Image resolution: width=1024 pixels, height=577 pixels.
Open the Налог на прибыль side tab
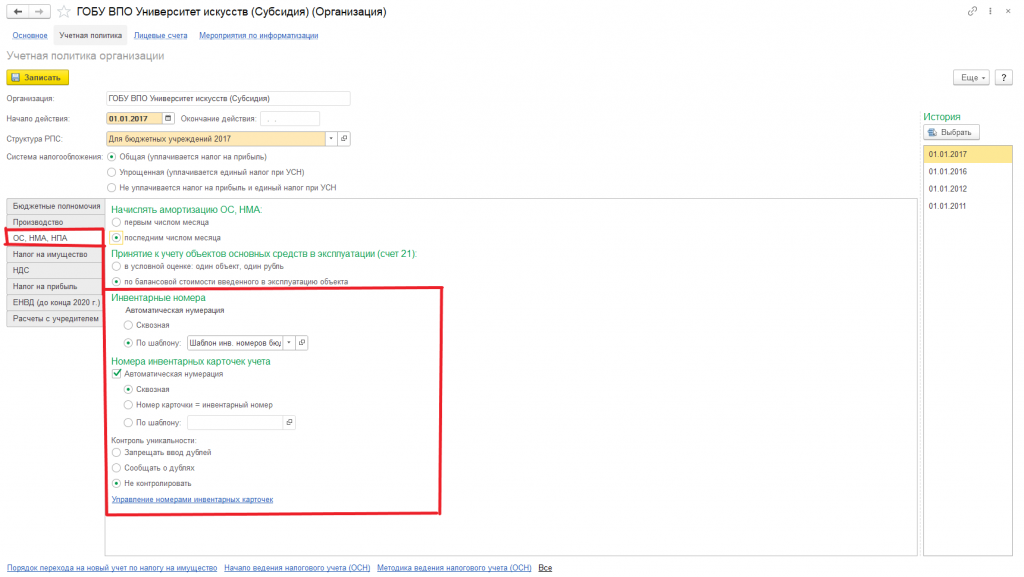coord(55,287)
